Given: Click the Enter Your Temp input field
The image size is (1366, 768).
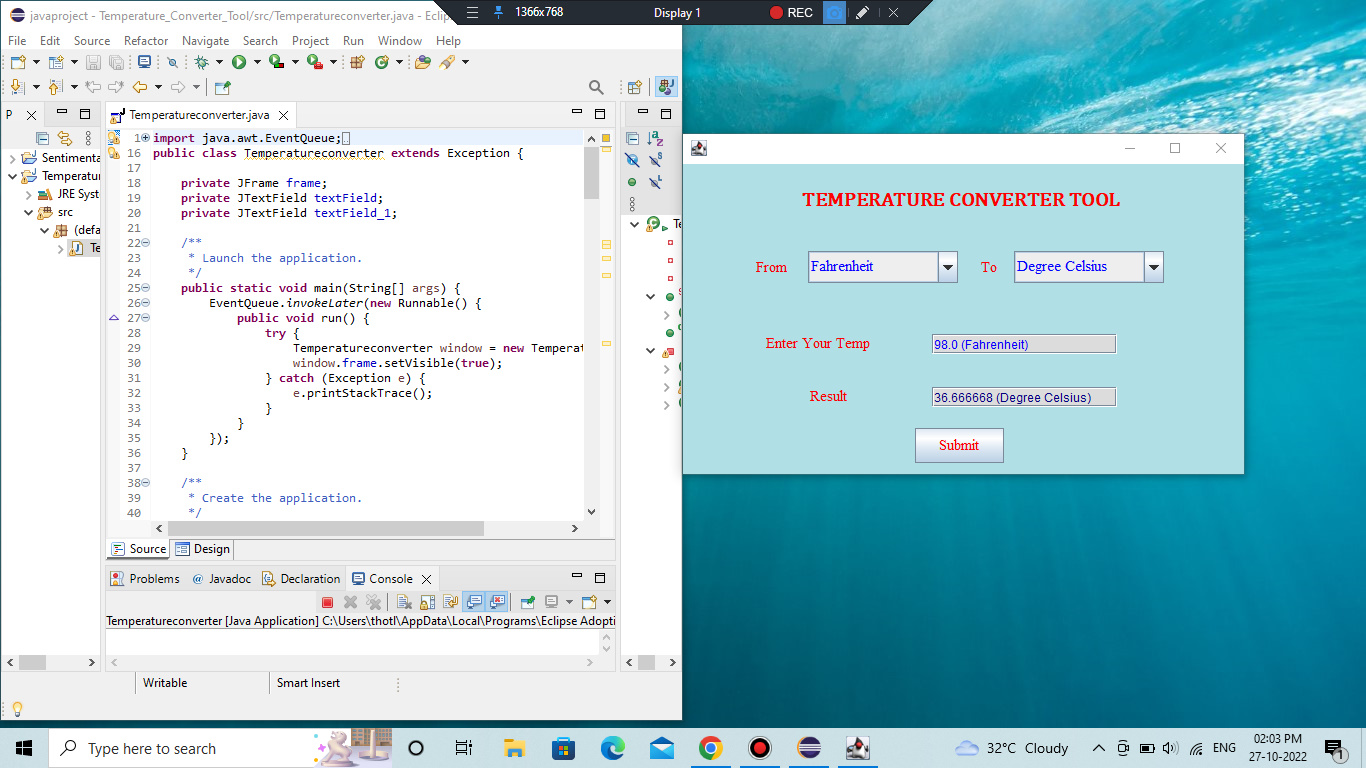Looking at the screenshot, I should pos(1023,344).
